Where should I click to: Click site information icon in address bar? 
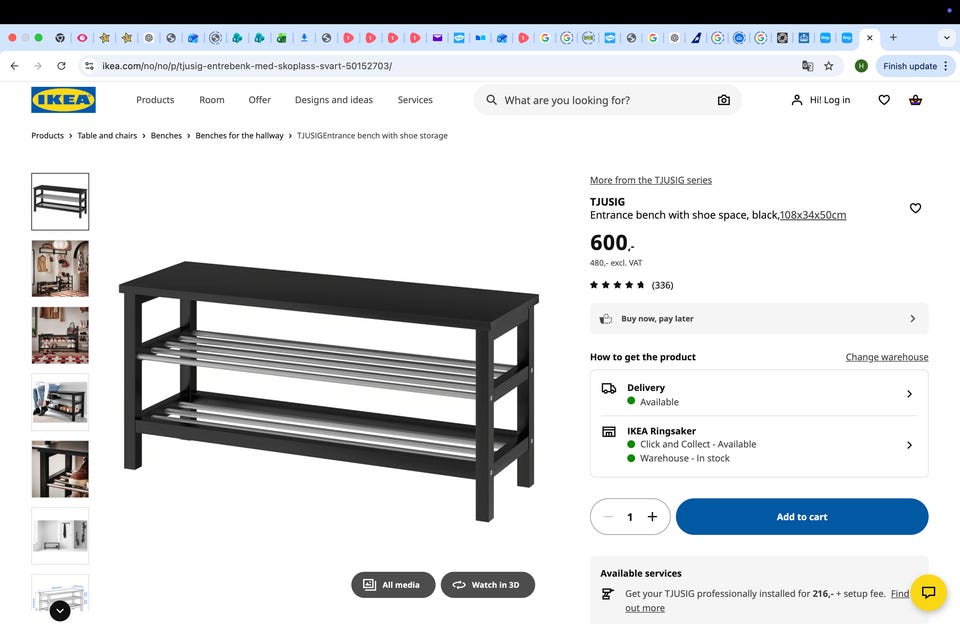tap(89, 66)
